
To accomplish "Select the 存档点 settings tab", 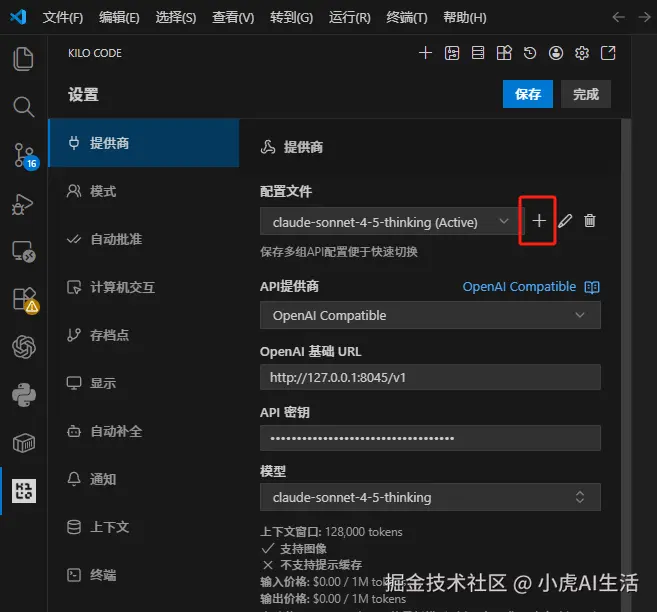I will point(144,335).
